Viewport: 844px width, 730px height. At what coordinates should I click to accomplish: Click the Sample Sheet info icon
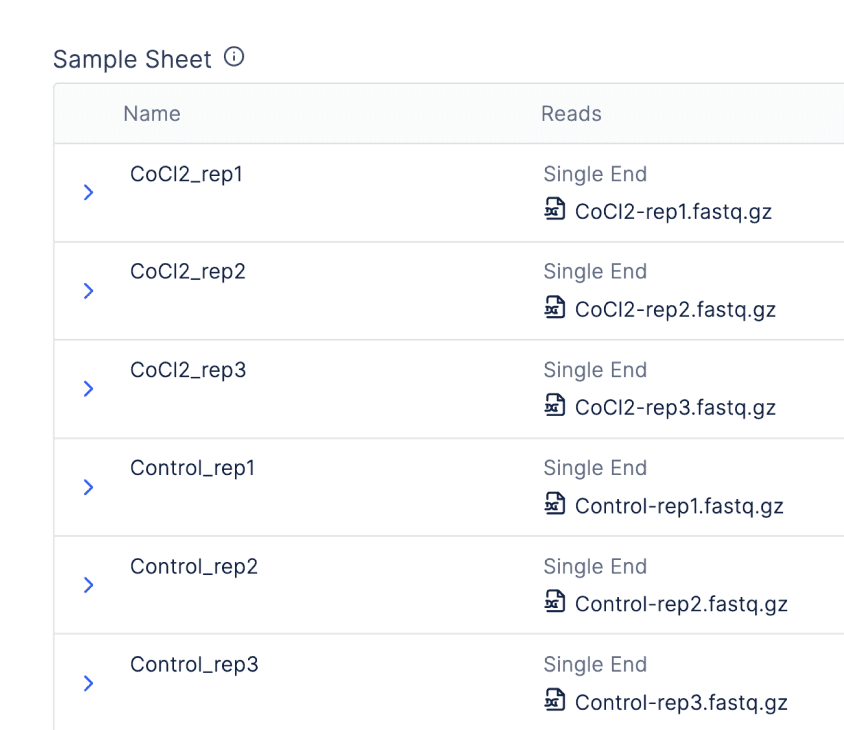(234, 58)
